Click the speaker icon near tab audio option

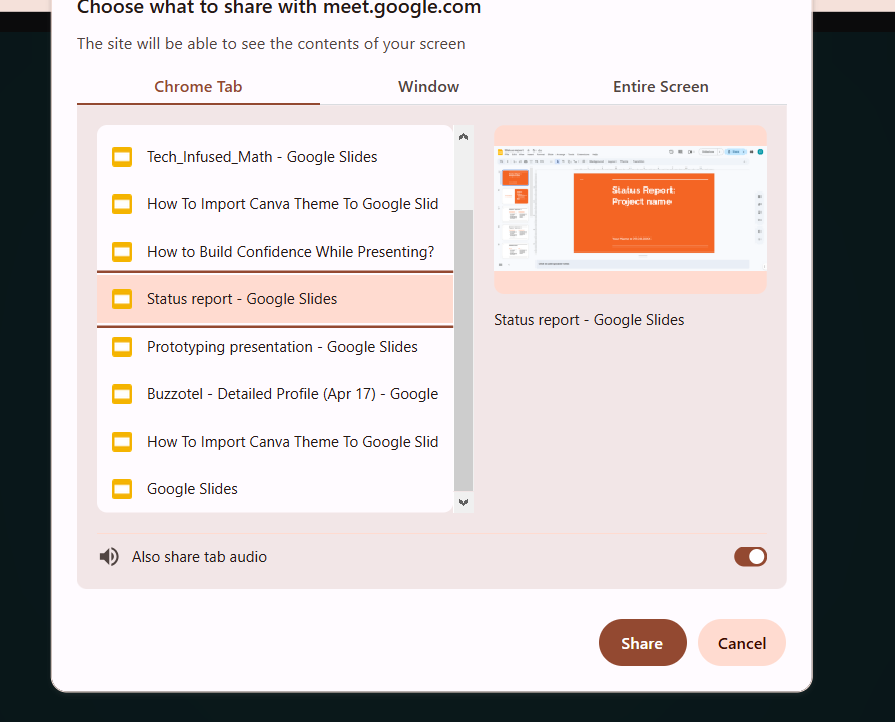109,556
